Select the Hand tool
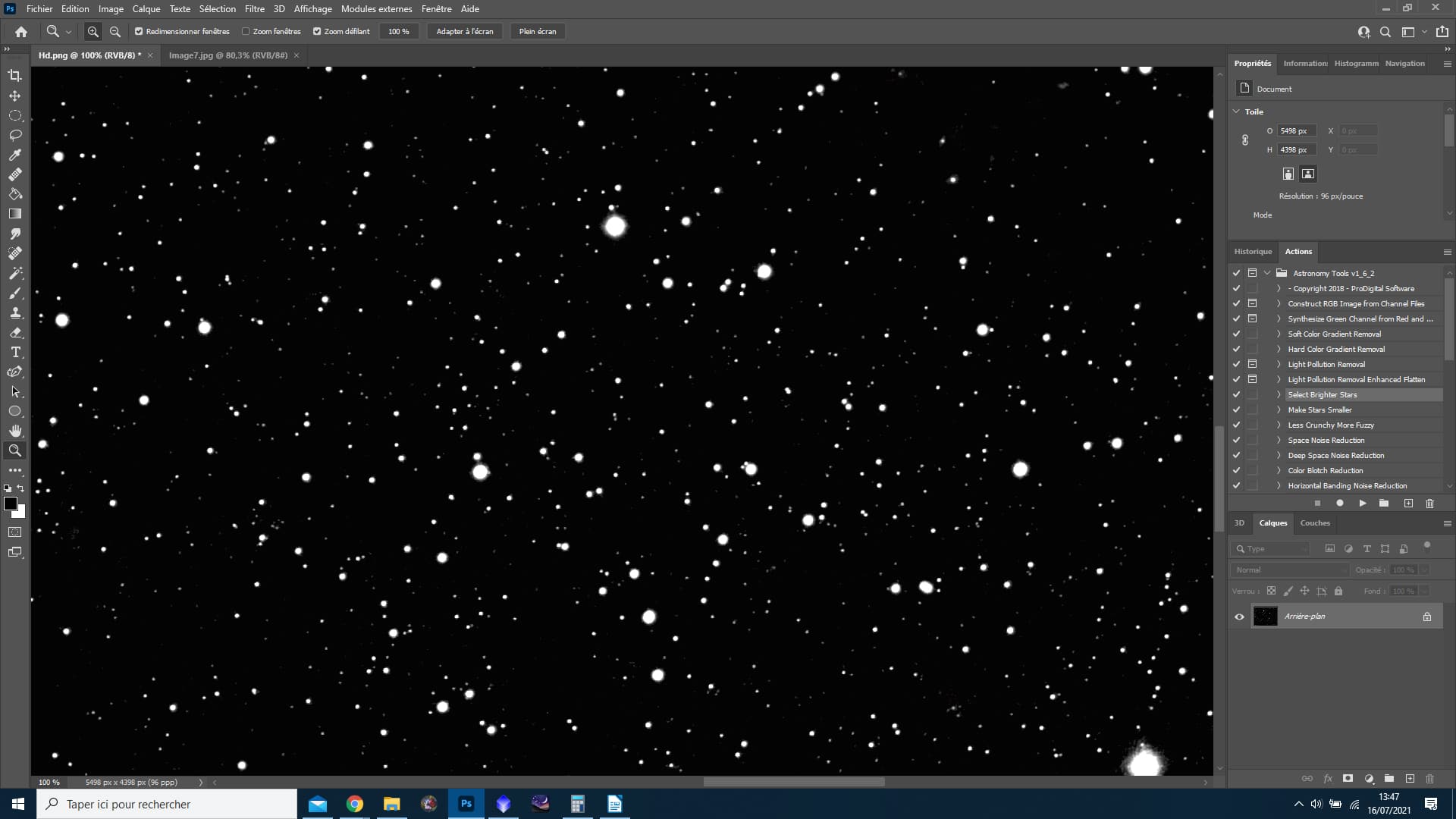Image resolution: width=1456 pixels, height=819 pixels. click(14, 431)
